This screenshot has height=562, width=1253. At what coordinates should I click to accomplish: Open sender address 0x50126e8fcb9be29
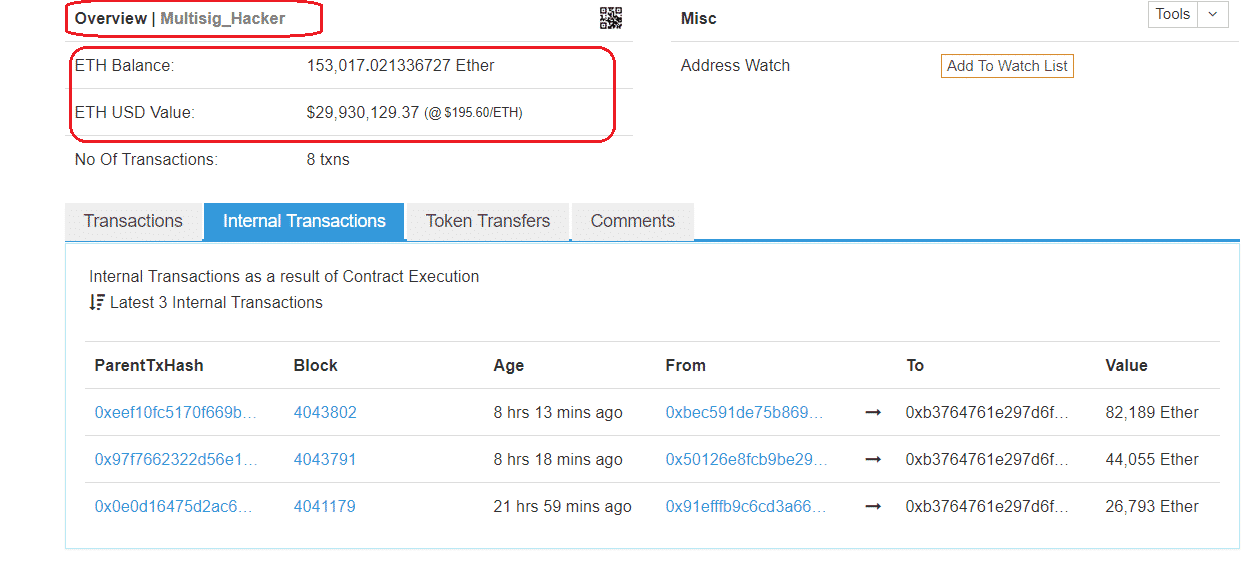point(746,459)
